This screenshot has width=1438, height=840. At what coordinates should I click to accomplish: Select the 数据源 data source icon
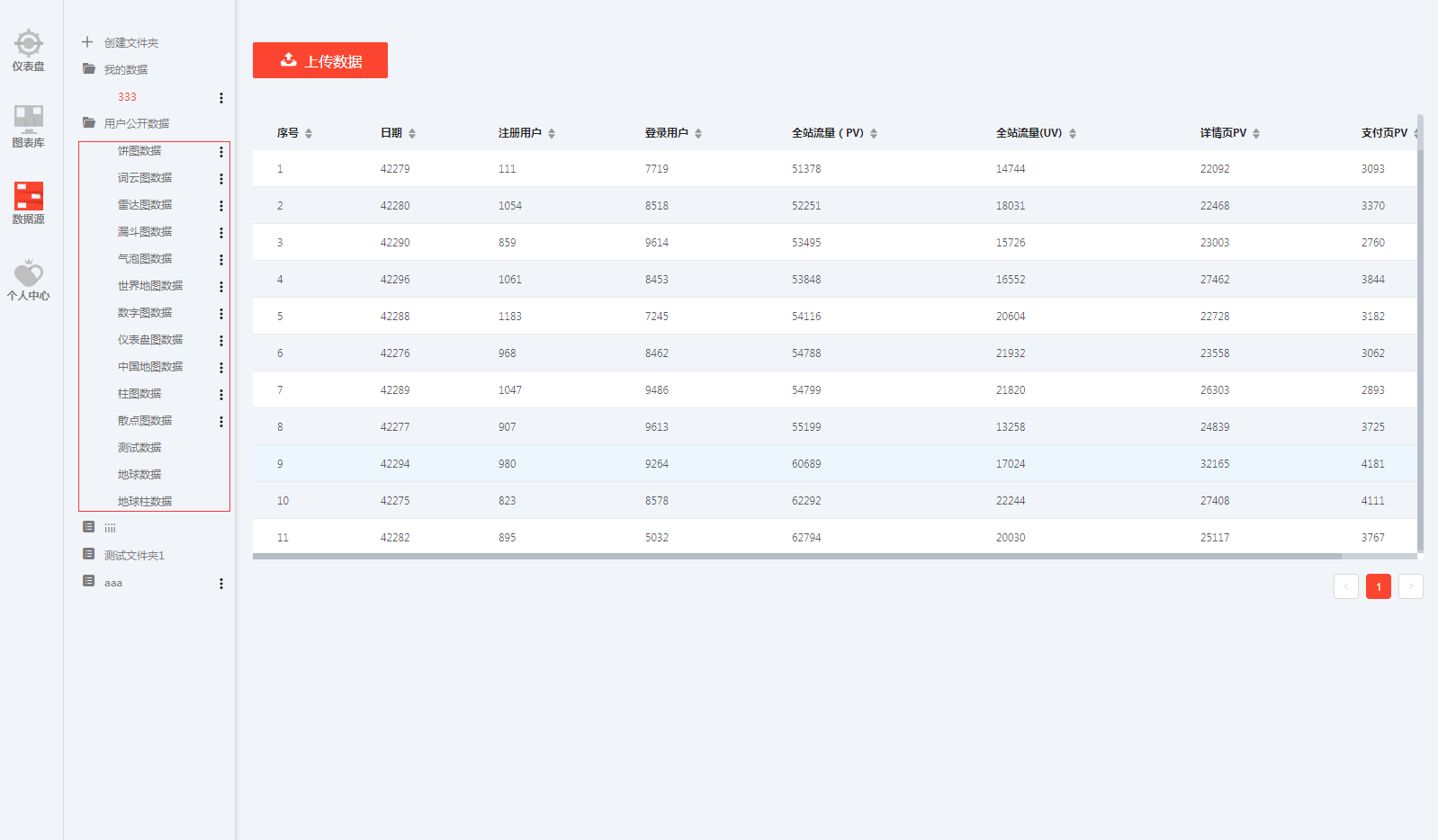tap(28, 202)
